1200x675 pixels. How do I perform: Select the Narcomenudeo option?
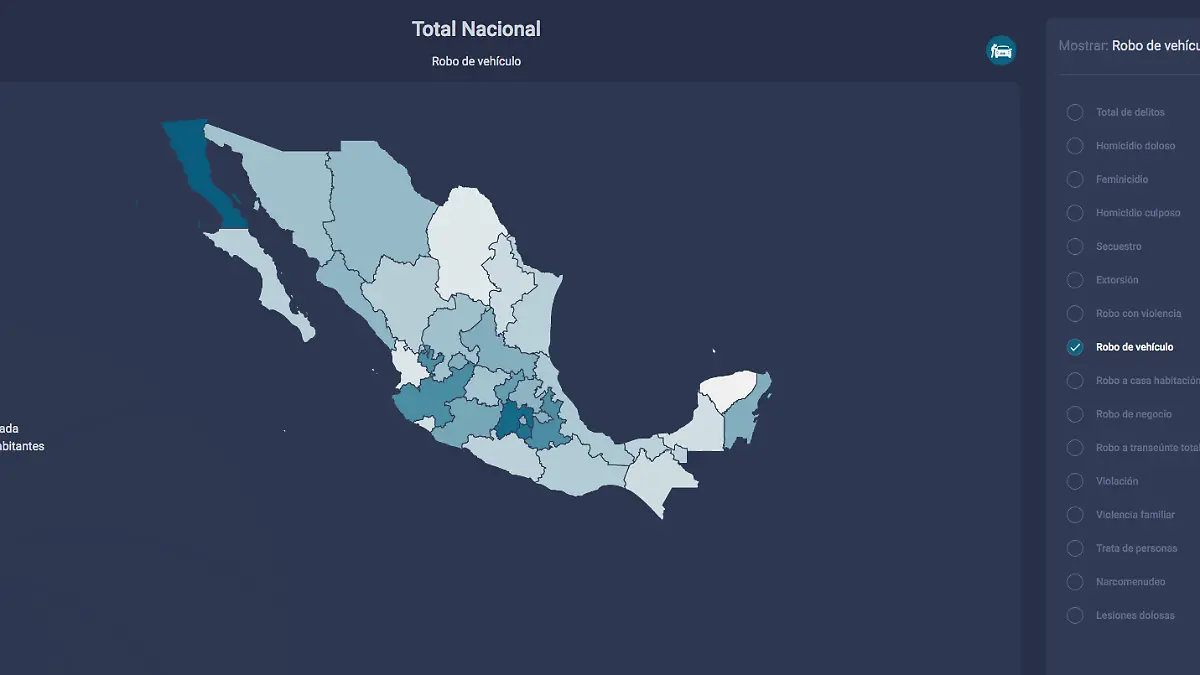[x=1075, y=582]
